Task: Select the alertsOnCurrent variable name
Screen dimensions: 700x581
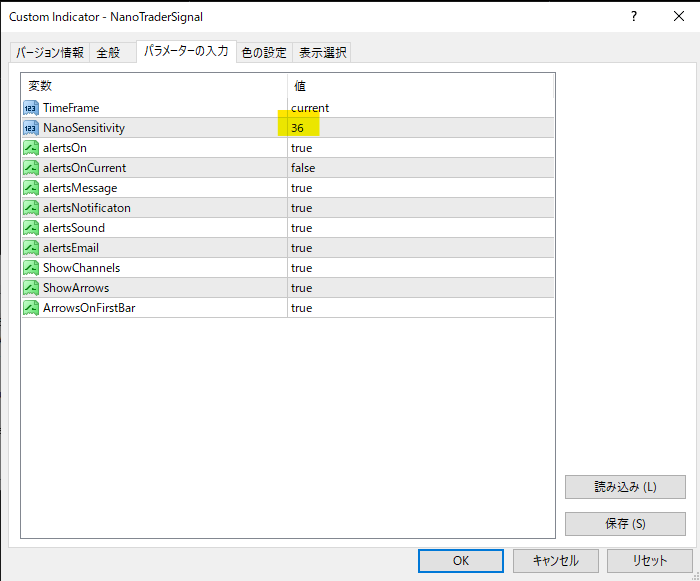Action: click(x=84, y=168)
